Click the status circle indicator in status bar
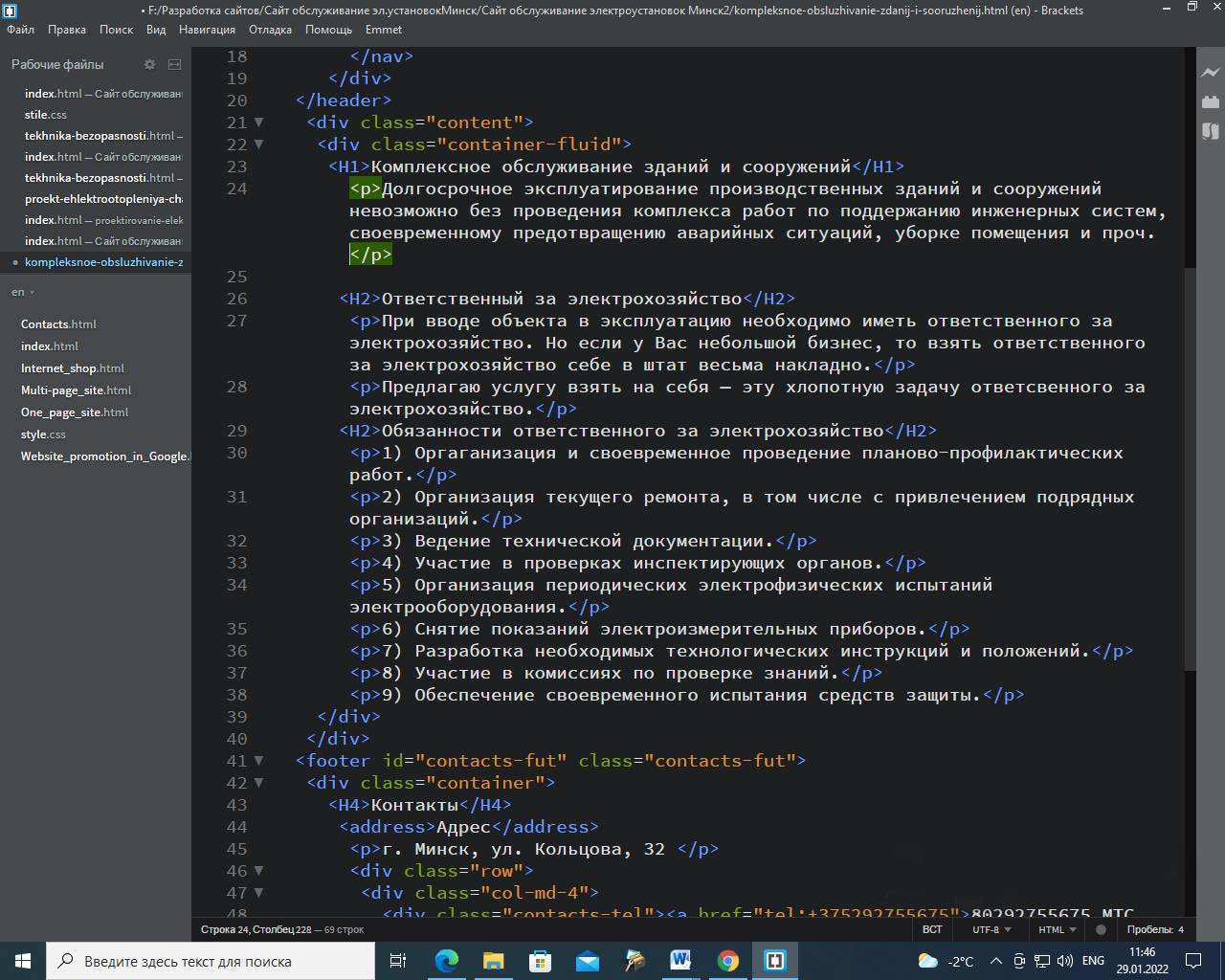 pyautogui.click(x=1101, y=929)
